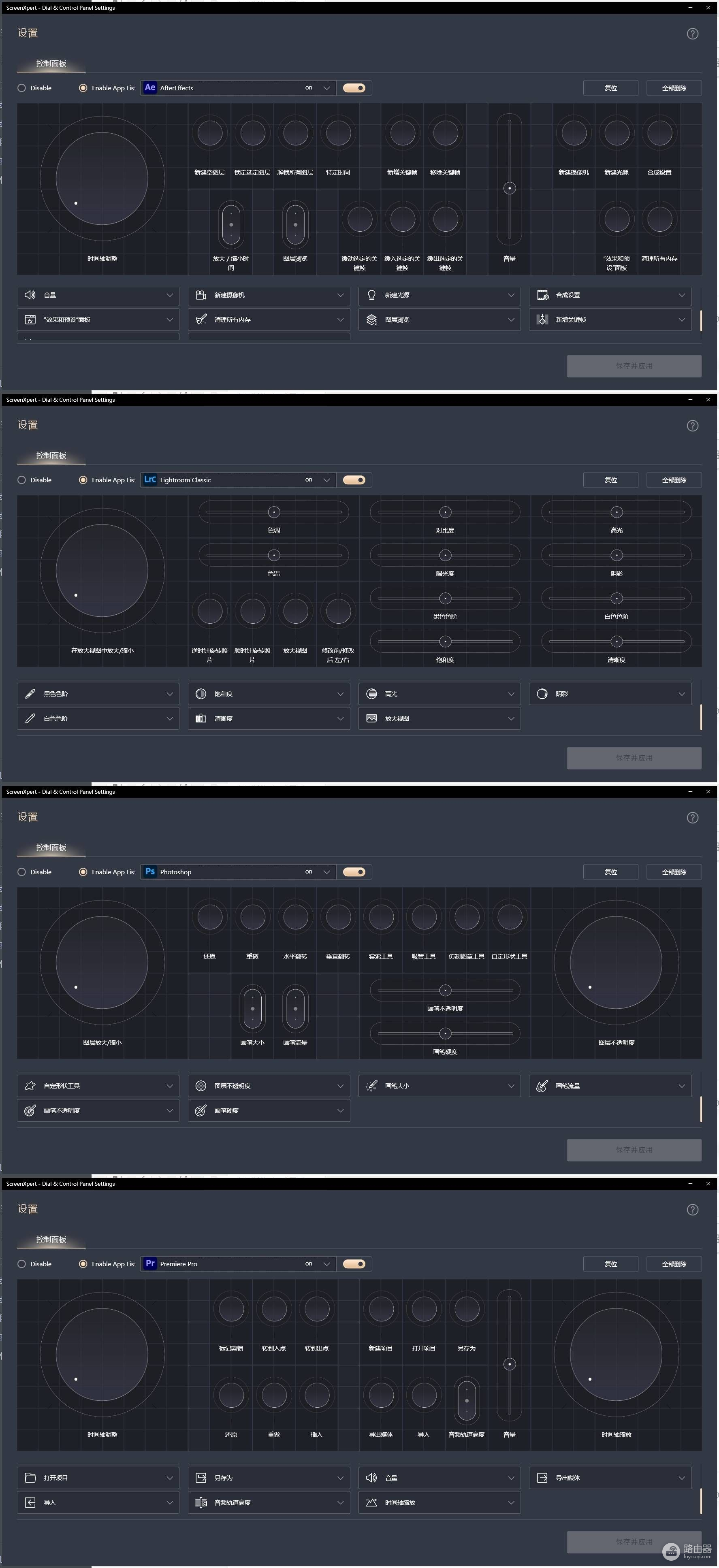This screenshot has width=719, height=1568.
Task: Click the 画笔流量 icon in Photoshop list row
Action: coord(542,1086)
